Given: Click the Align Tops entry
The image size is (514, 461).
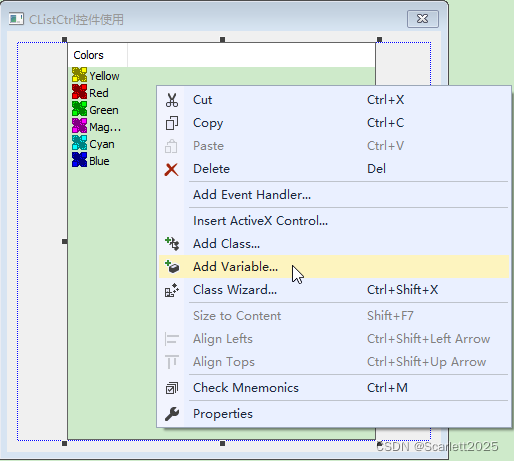Looking at the screenshot, I should pos(334,362).
